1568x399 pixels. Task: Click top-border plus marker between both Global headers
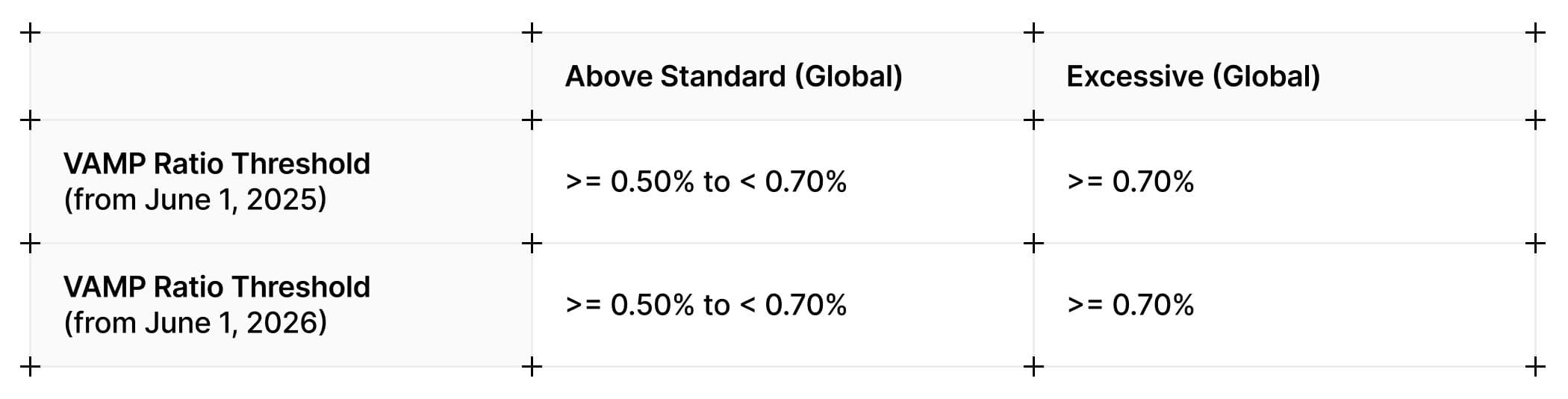1033,33
